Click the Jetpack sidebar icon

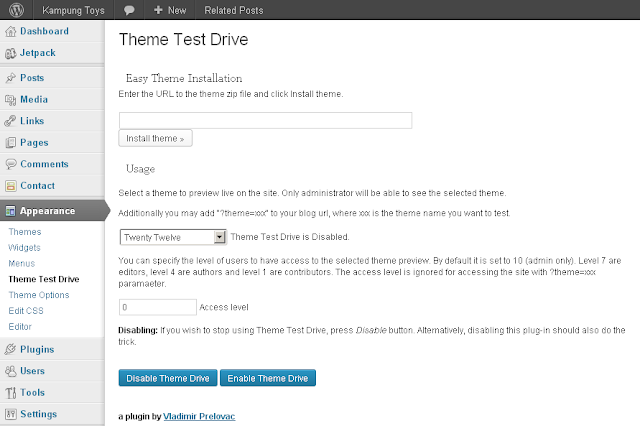coord(11,53)
